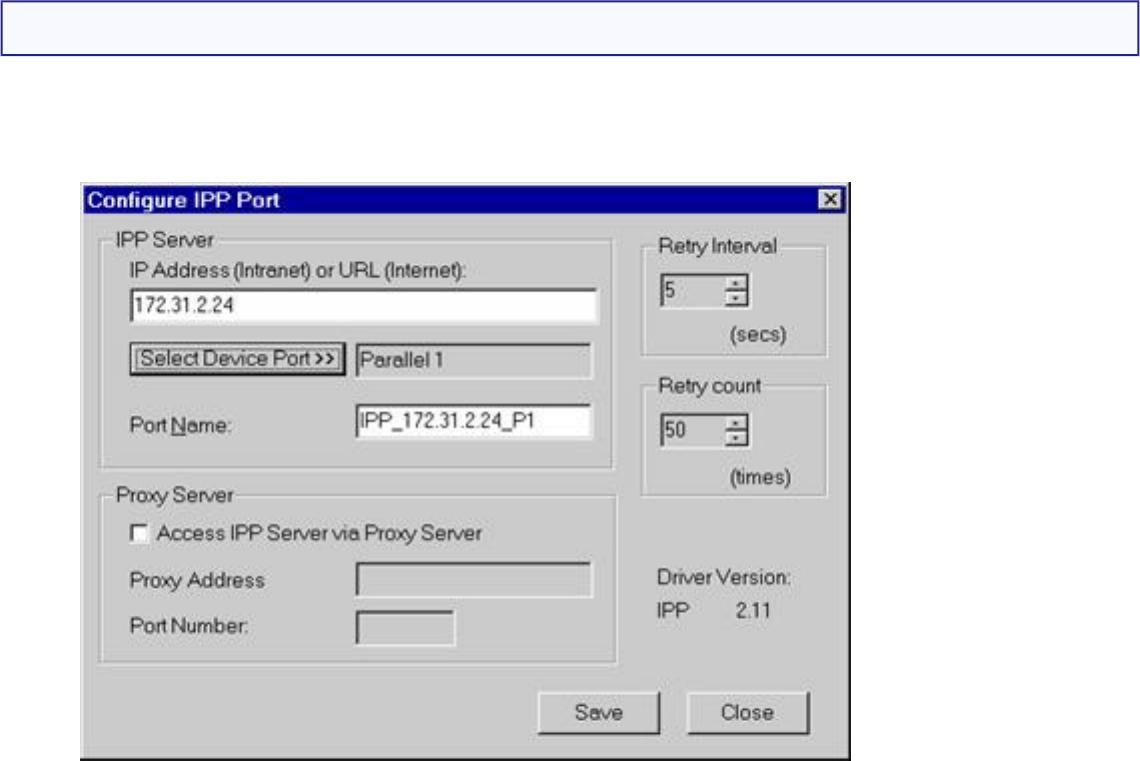This screenshot has width=1140, height=761.
Task: Click the IPP 2.11 version text
Action: pos(713,611)
